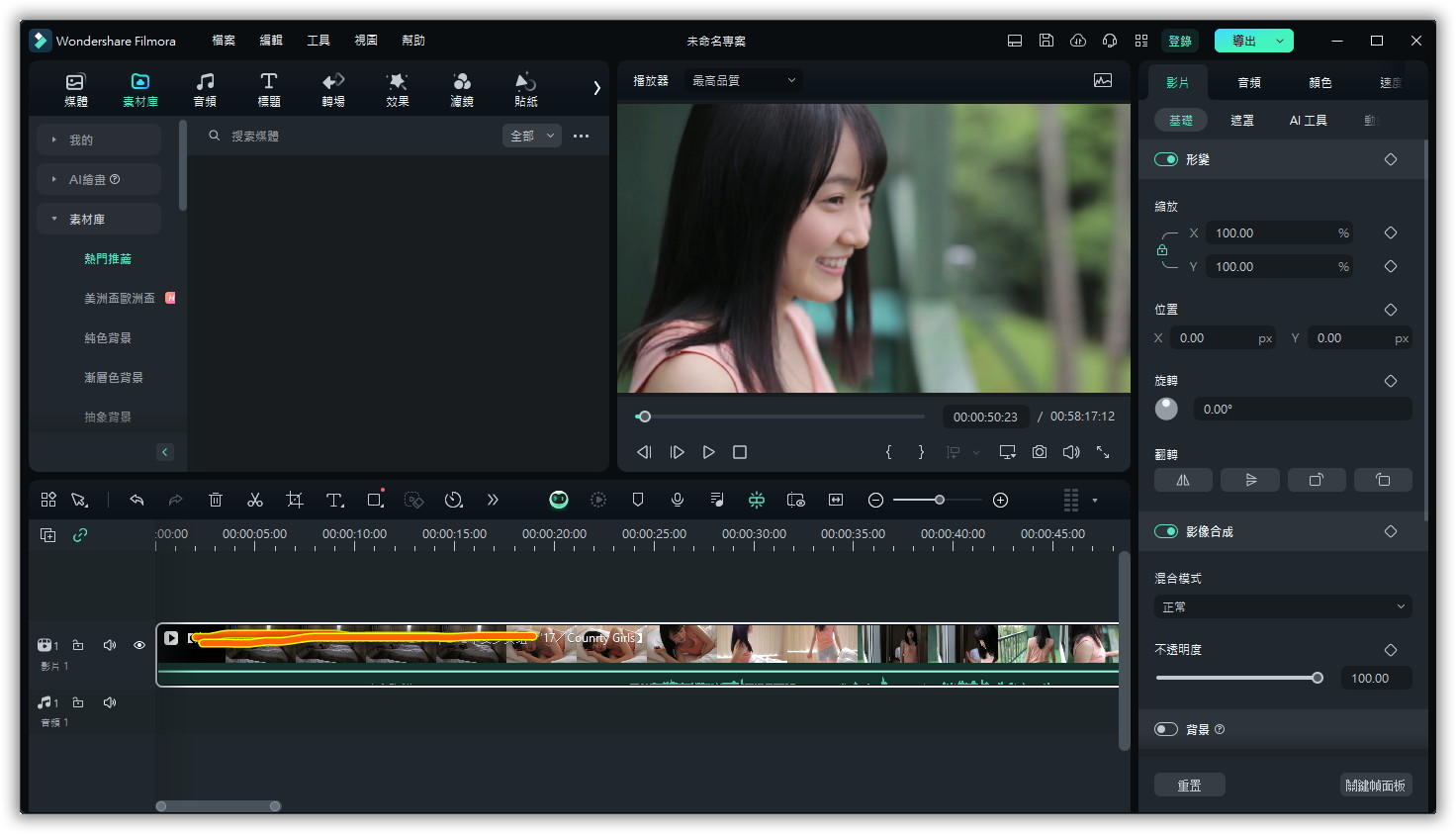Open the 最高品質 playback quality dropdown
This screenshot has width=1456, height=834.
point(743,80)
